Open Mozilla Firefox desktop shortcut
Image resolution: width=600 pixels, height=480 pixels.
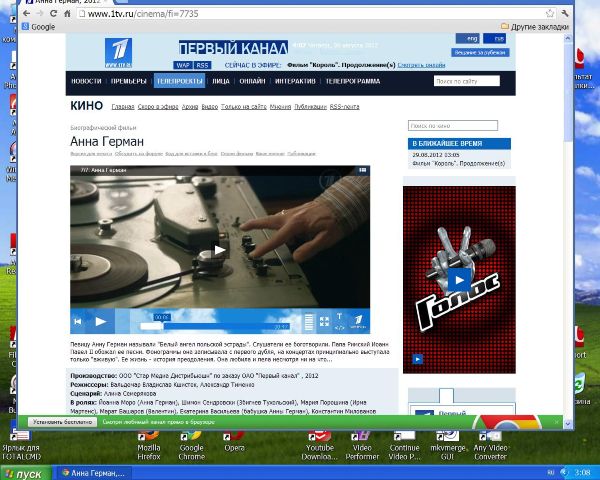149,445
